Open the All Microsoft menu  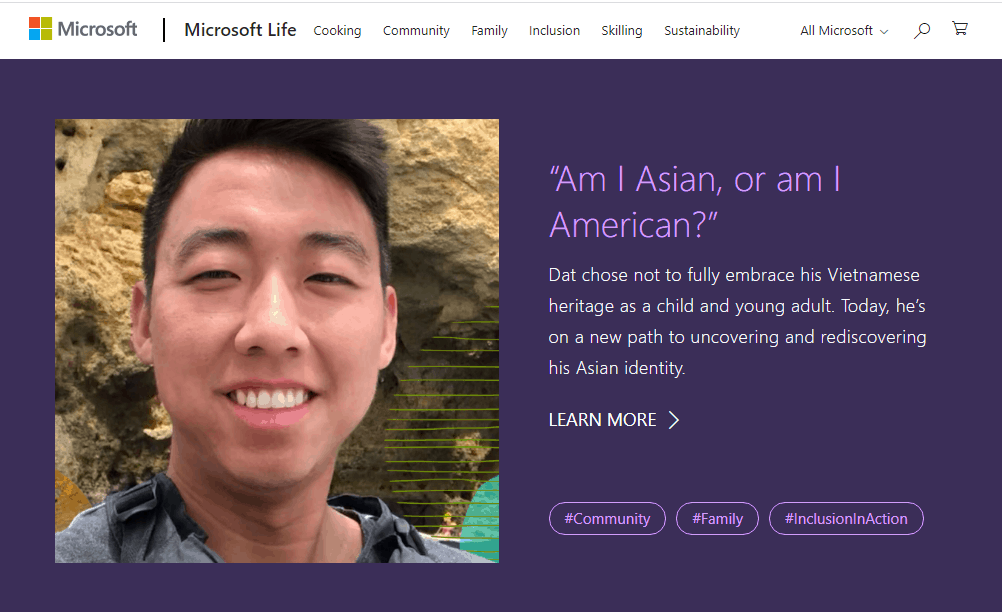(x=836, y=31)
